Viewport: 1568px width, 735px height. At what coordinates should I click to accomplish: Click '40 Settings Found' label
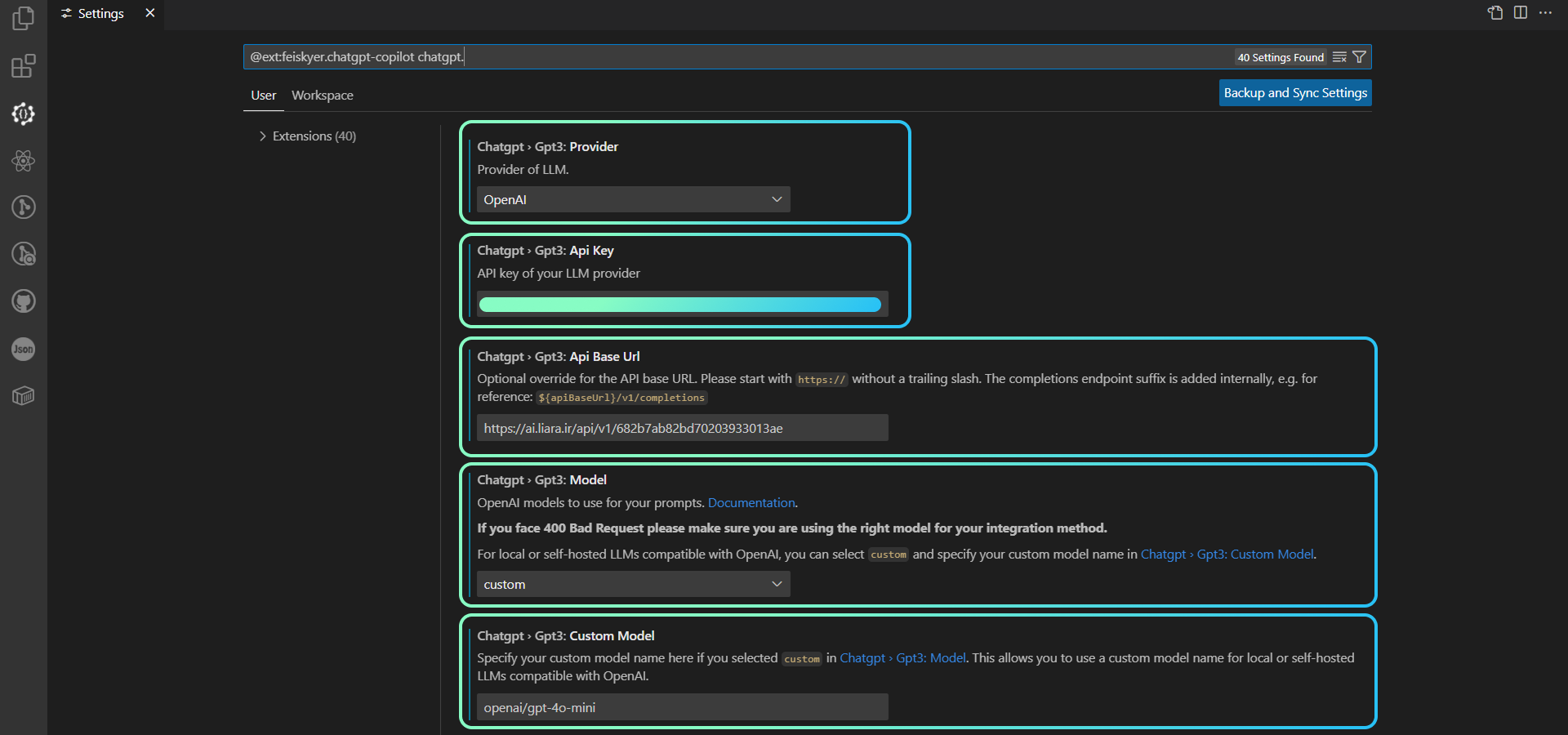tap(1281, 58)
